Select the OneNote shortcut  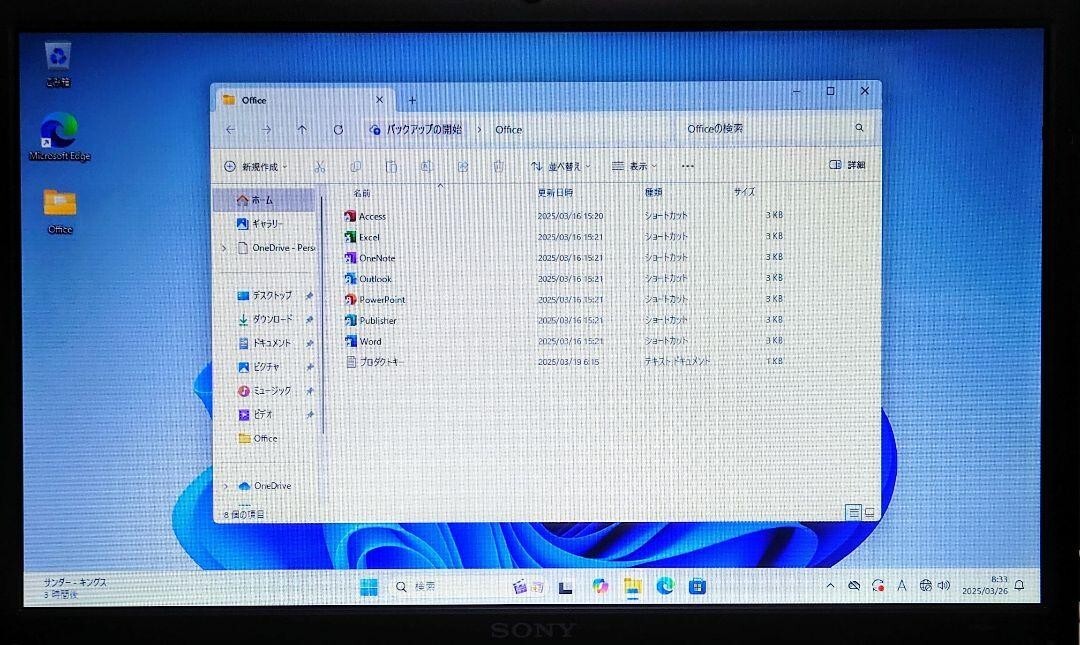[x=370, y=258]
